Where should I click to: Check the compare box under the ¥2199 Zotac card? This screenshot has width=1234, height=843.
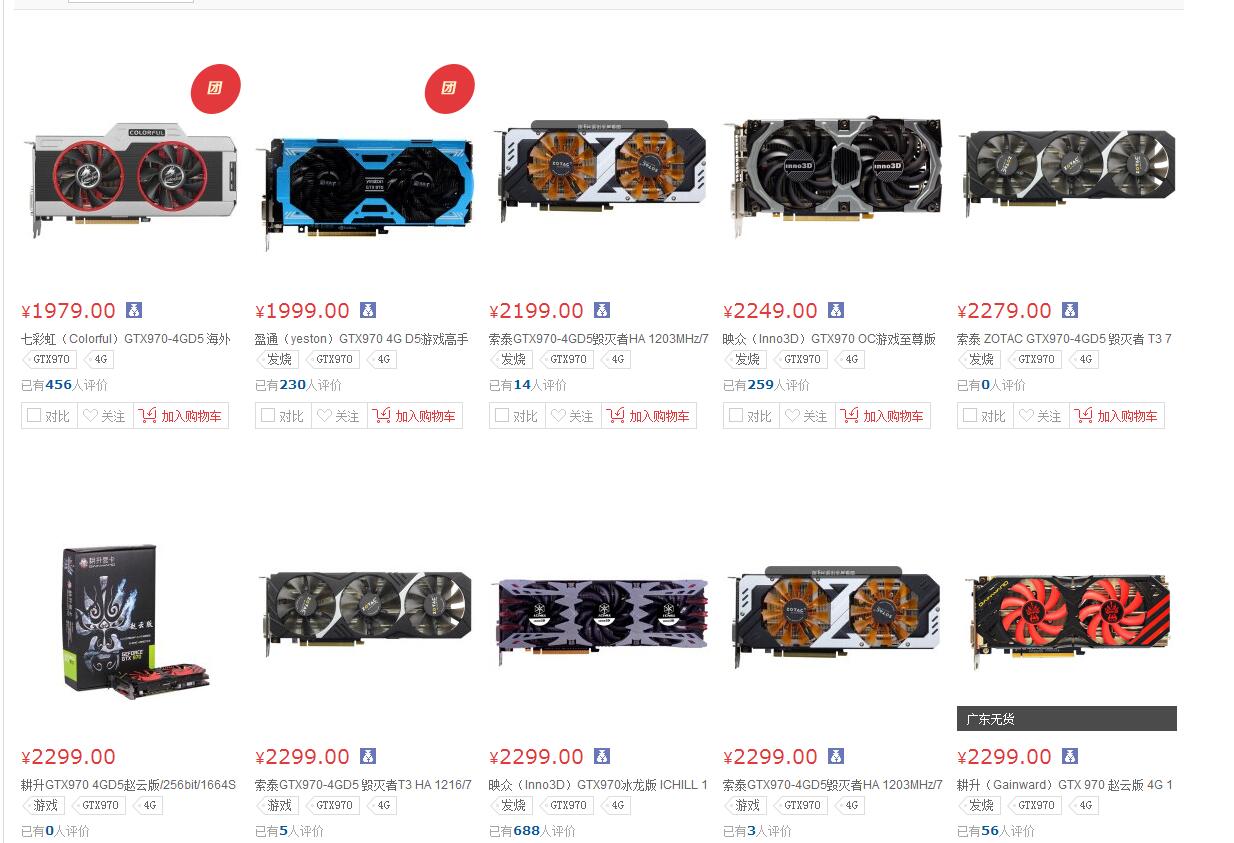coord(502,415)
